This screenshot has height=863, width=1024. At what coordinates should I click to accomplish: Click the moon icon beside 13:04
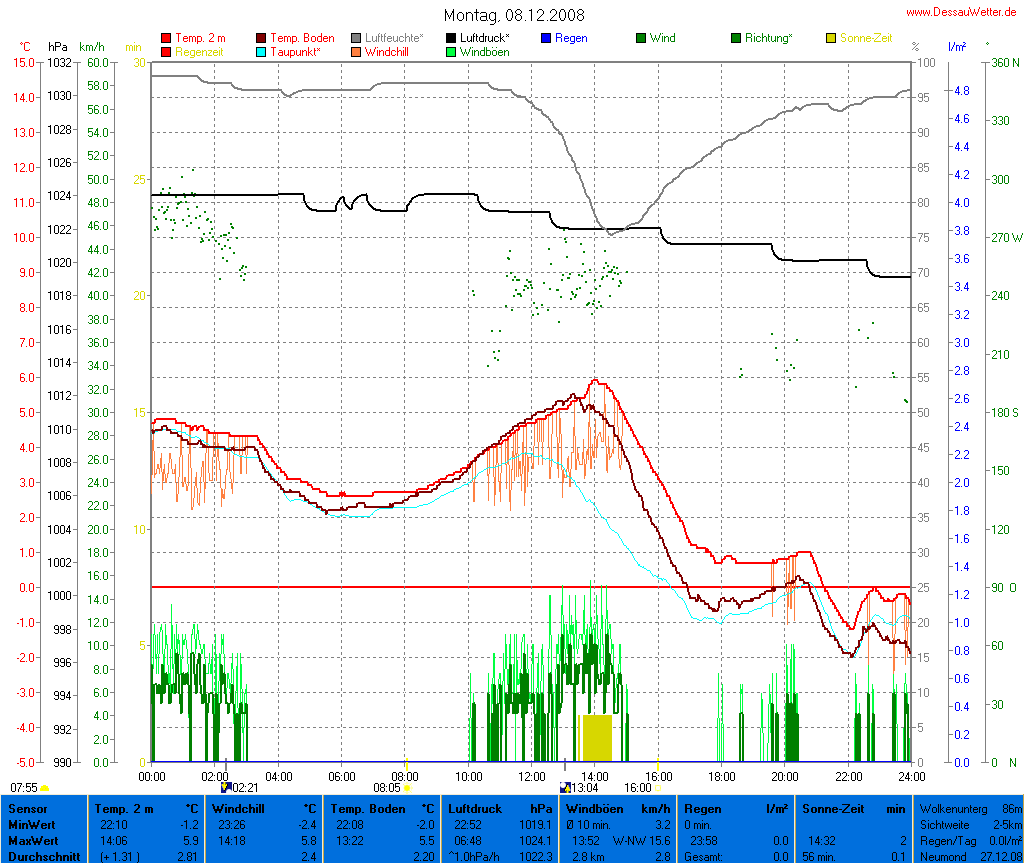click(x=564, y=788)
